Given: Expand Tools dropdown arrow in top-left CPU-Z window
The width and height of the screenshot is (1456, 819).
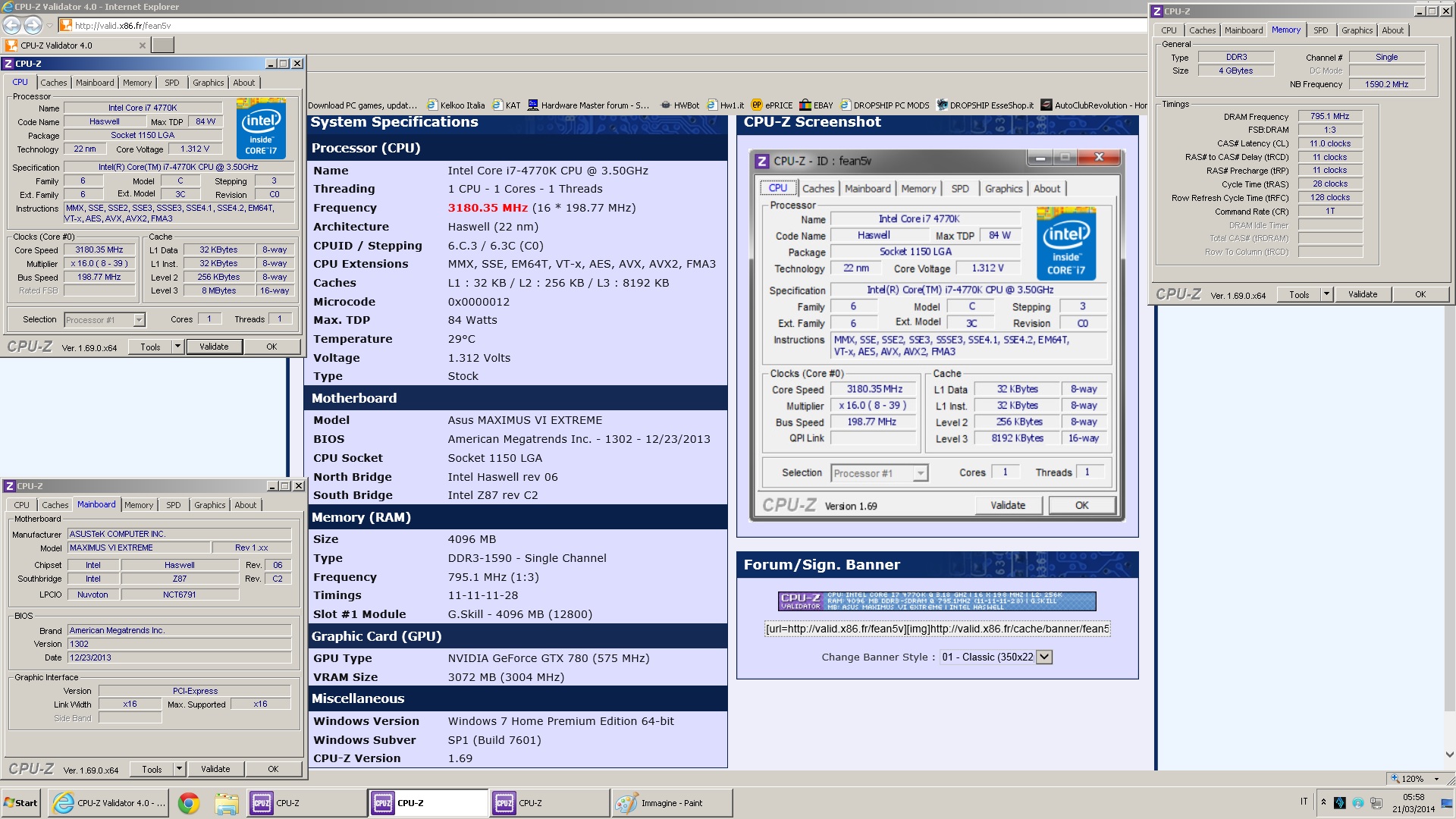Looking at the screenshot, I should pyautogui.click(x=177, y=347).
